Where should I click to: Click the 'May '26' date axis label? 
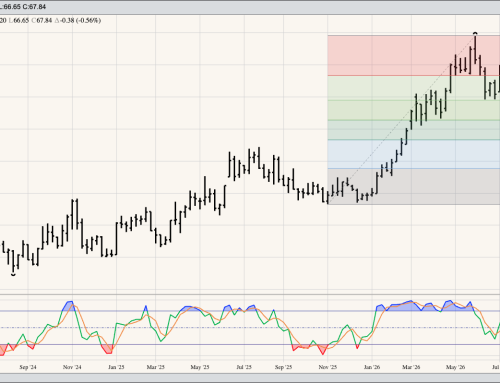pos(455,367)
